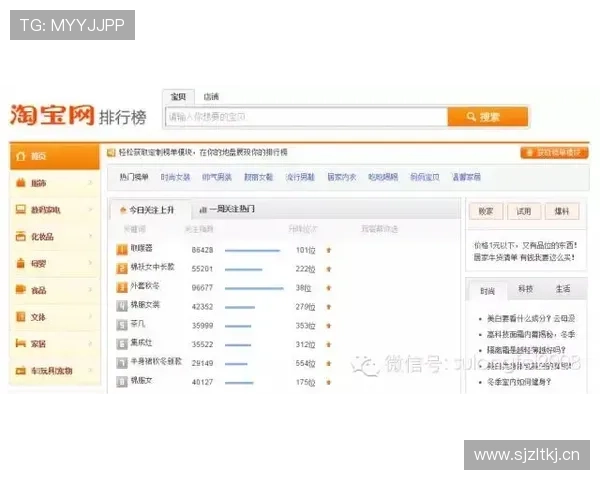Click the car icon in the last sidebar row
Image resolution: width=600 pixels, height=480 pixels.
pos(21,370)
